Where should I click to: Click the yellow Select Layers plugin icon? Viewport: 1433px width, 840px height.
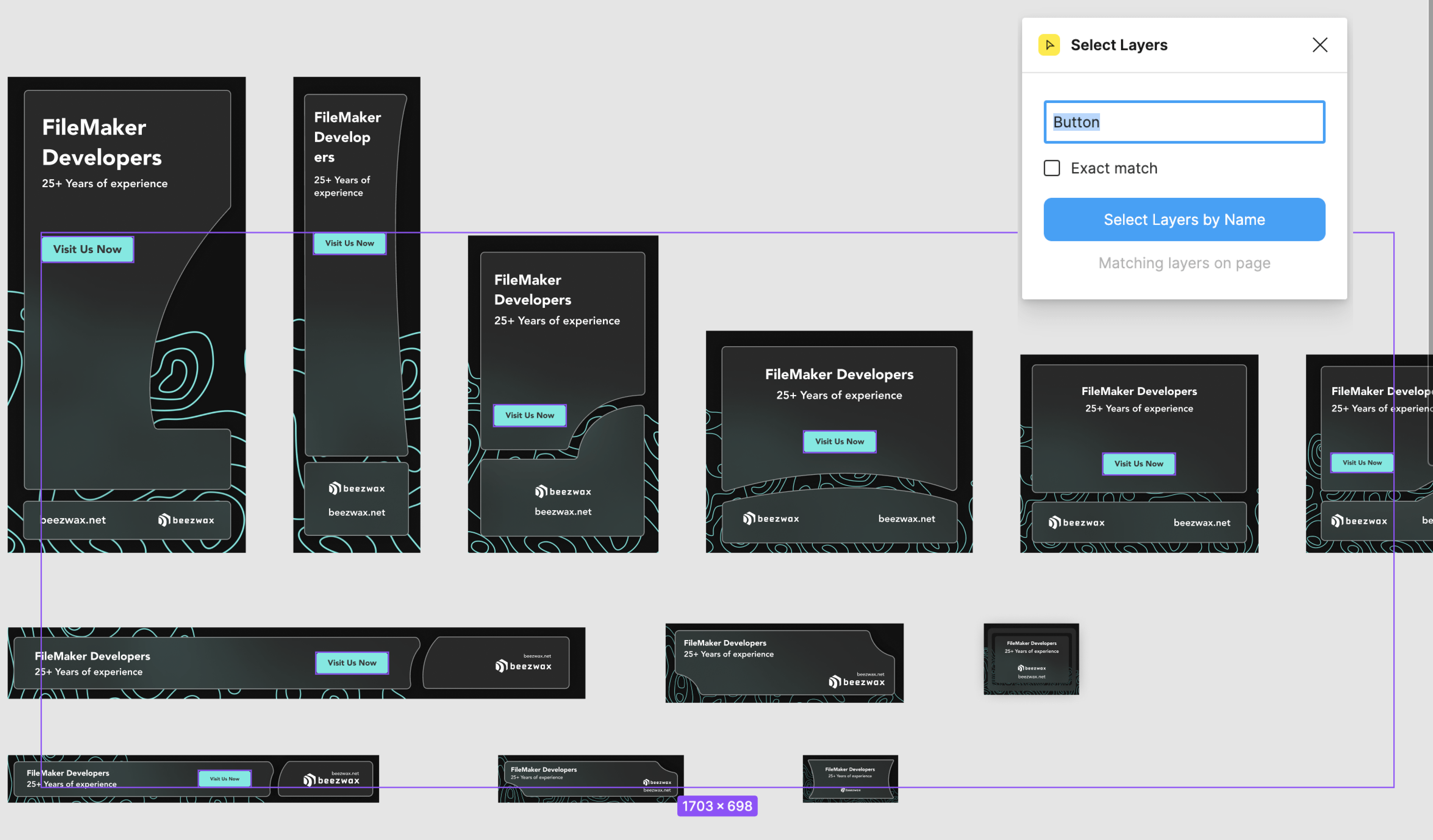(x=1048, y=45)
